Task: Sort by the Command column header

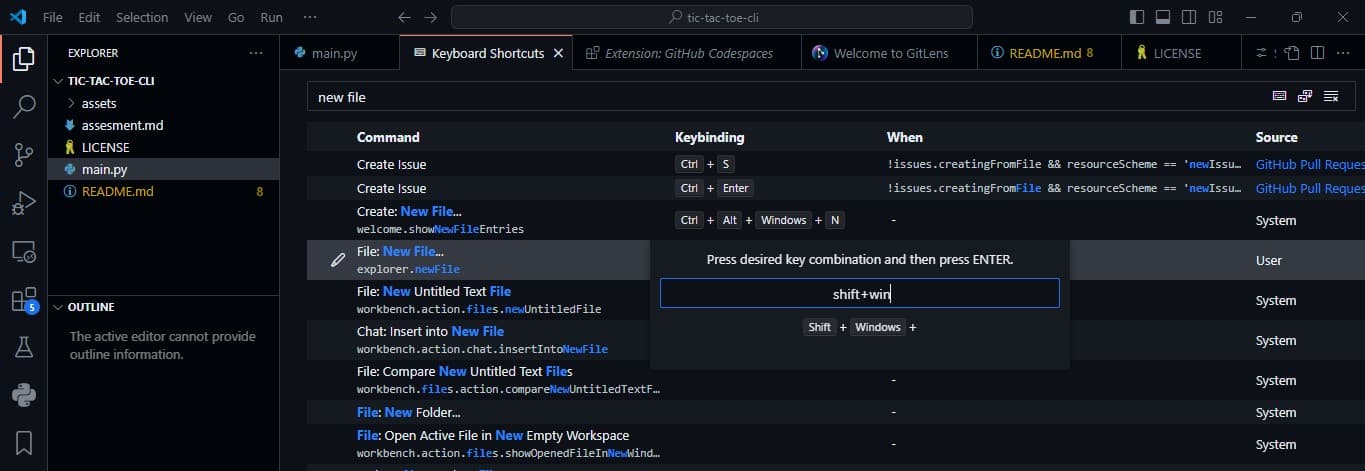Action: [x=388, y=137]
